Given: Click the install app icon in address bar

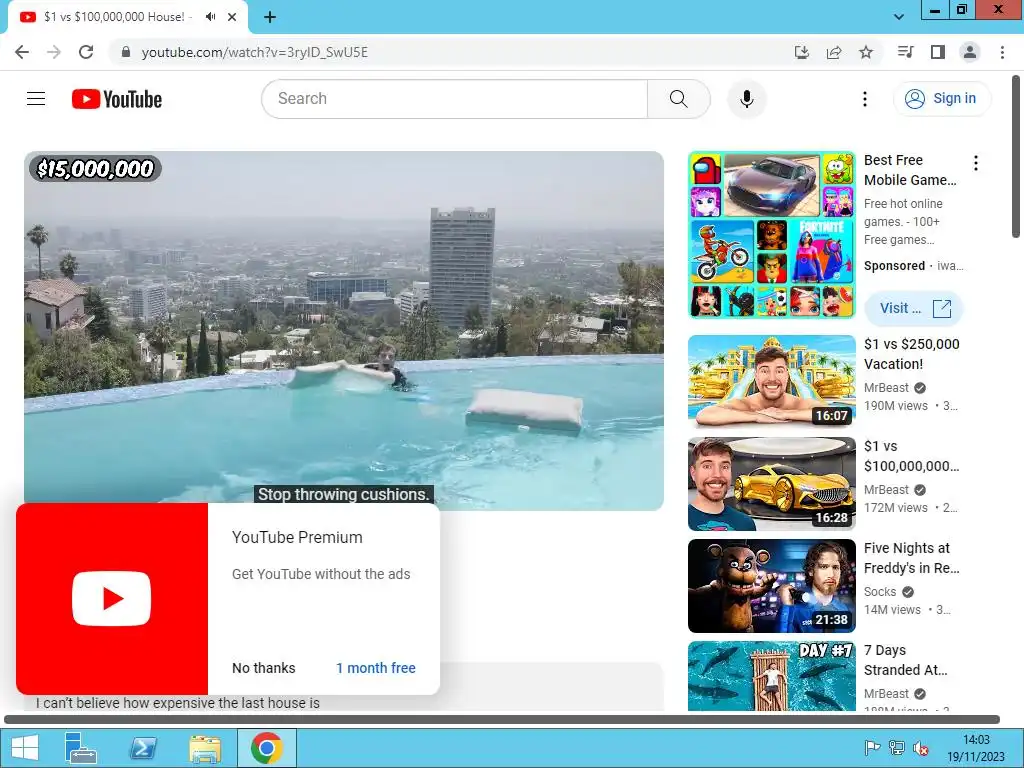Looking at the screenshot, I should tap(801, 52).
